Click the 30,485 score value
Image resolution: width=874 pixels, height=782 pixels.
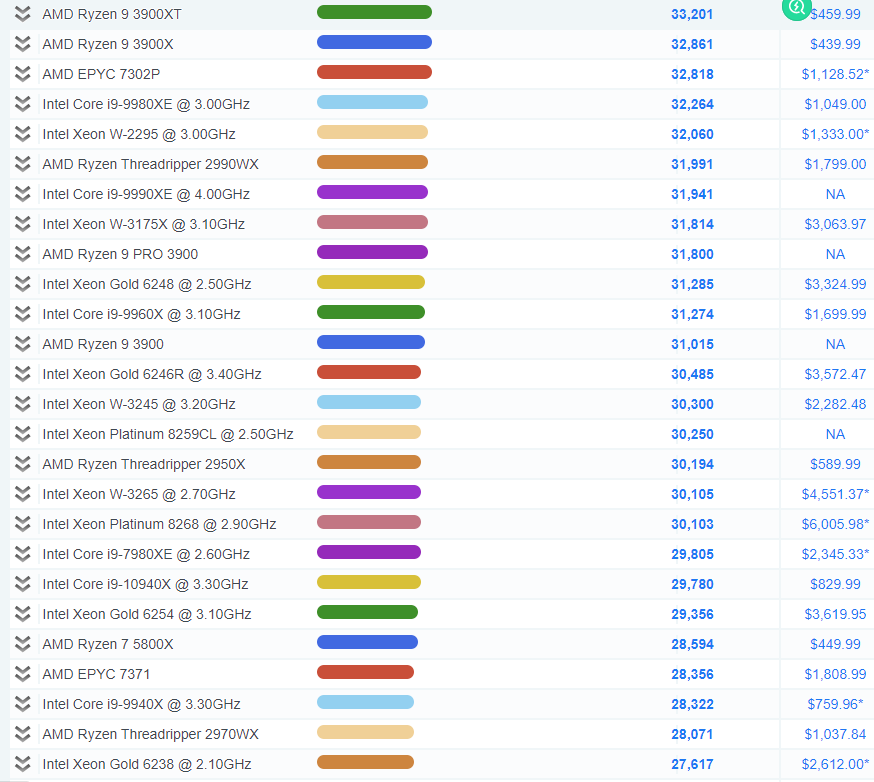[x=692, y=374]
